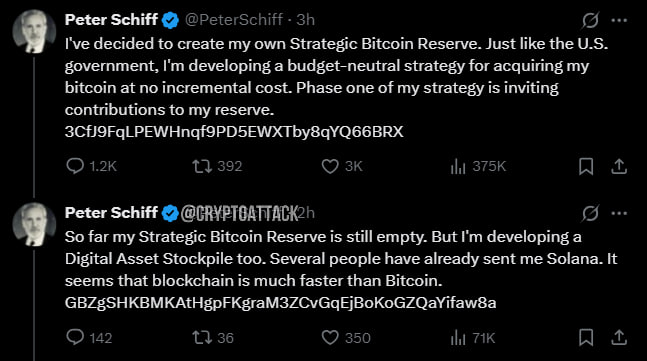Screen dimensions: 647x361
Task: Share the first tweet via share icon
Action: (619, 166)
